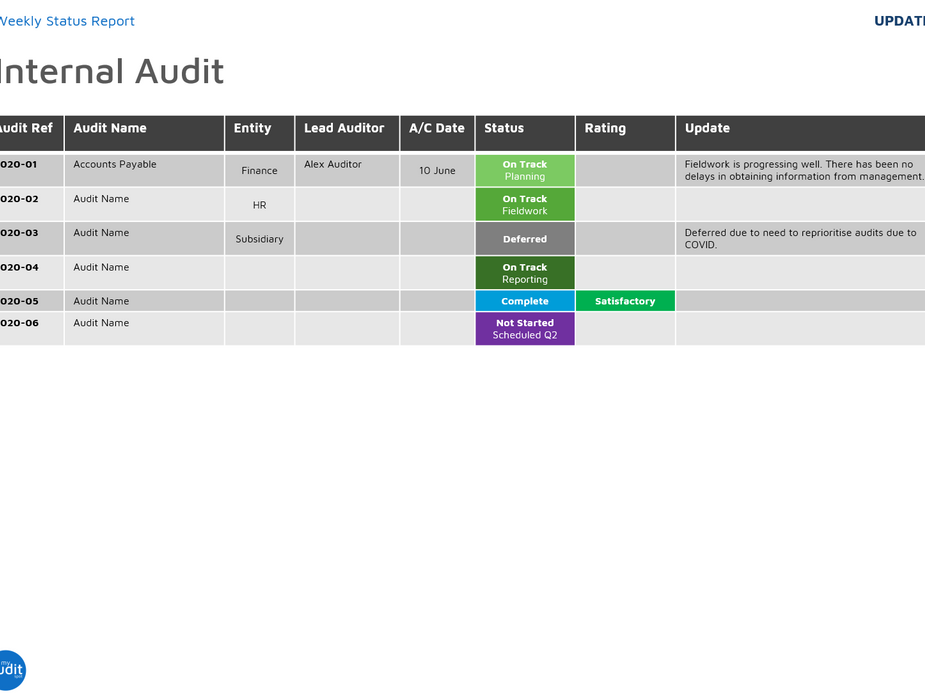The image size is (925, 694).
Task: Select the Finance entity cell
Action: [x=260, y=171]
